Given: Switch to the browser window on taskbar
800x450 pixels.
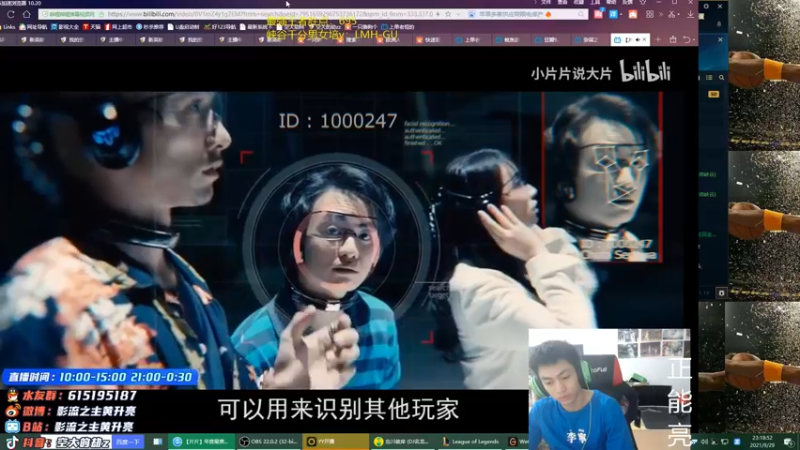Looking at the screenshot, I should tap(201, 442).
